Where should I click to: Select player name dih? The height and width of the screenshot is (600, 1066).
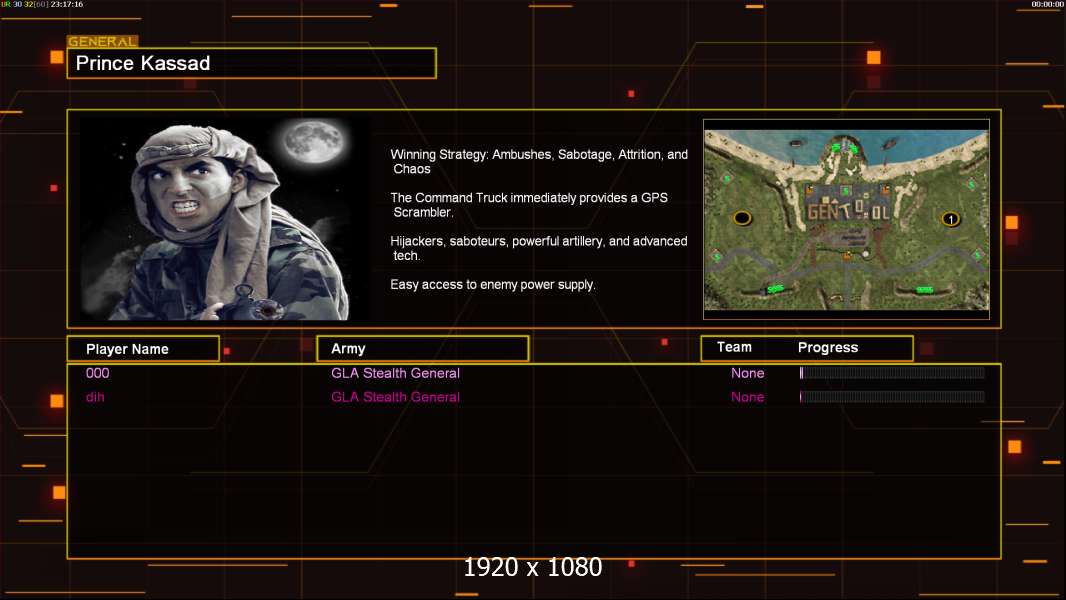(x=95, y=397)
